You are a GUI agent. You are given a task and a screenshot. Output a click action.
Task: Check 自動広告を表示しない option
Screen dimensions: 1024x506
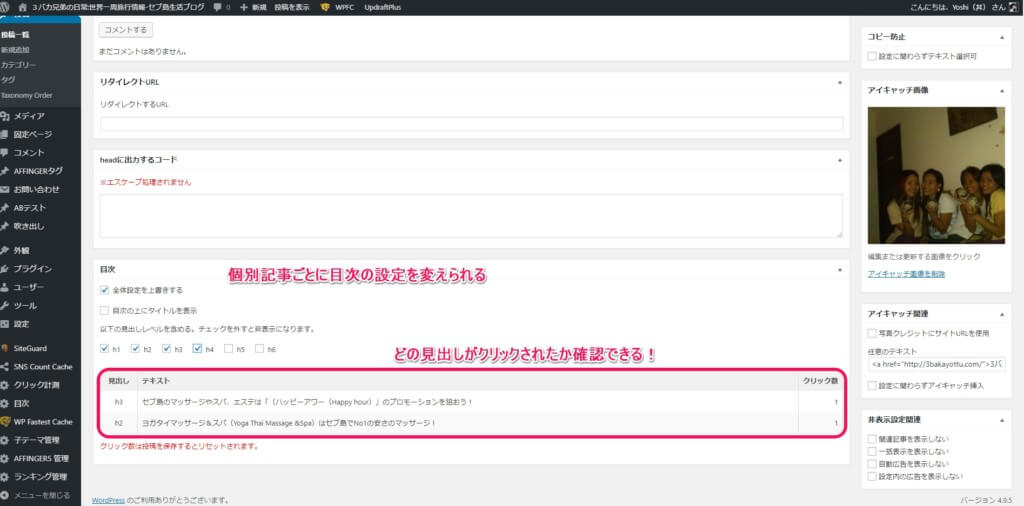point(872,464)
